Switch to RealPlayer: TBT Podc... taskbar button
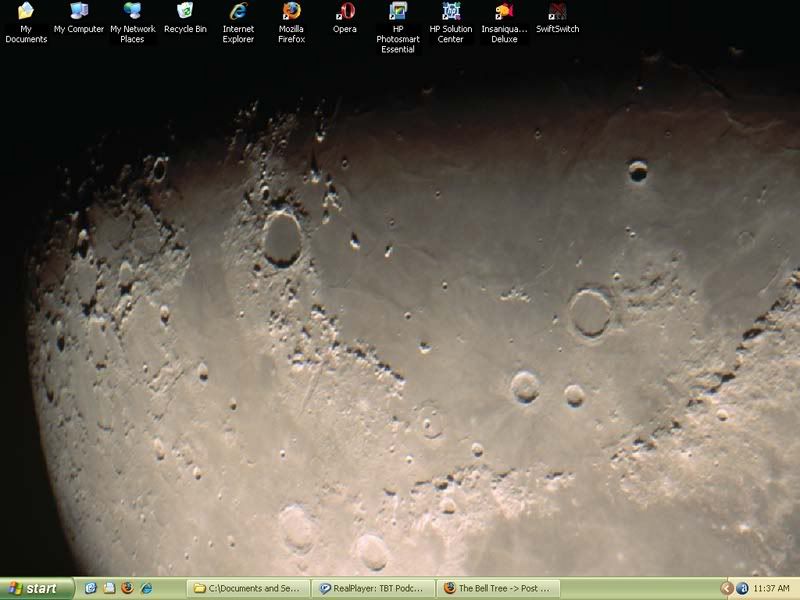 pyautogui.click(x=372, y=588)
